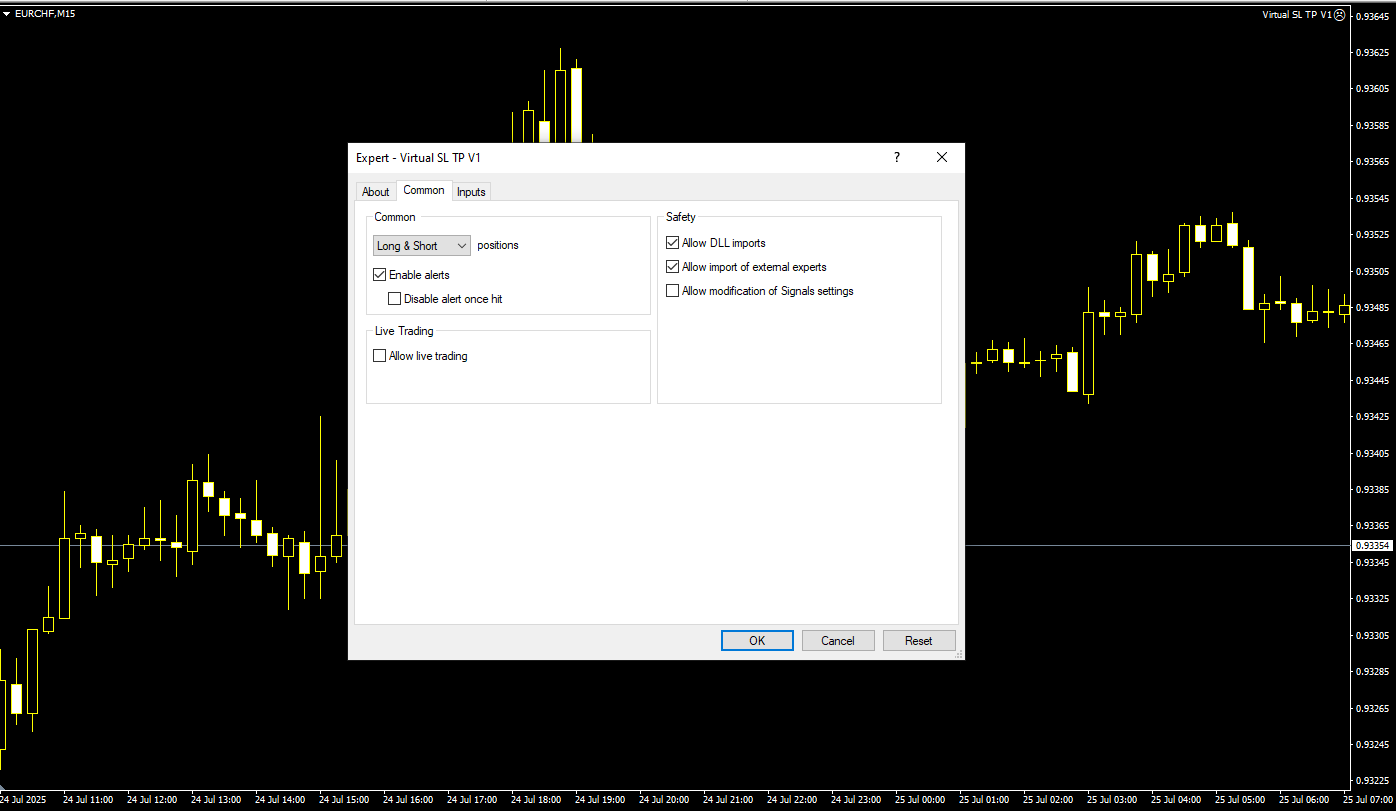Toggle the Allow DLL imports checkbox
This screenshot has width=1396, height=811.
click(x=673, y=243)
